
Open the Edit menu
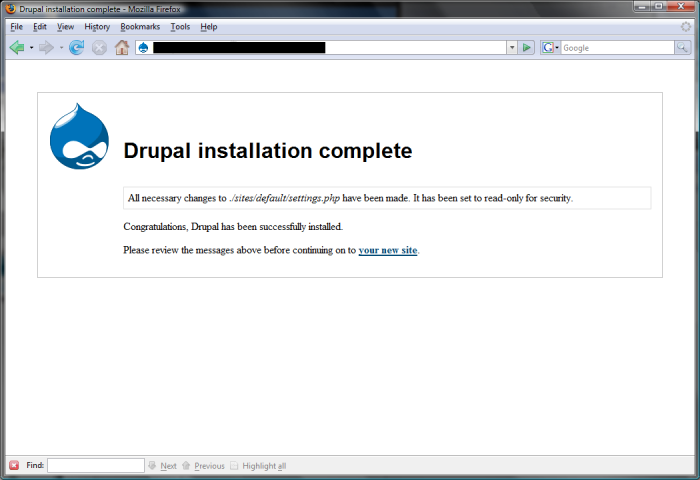point(40,27)
